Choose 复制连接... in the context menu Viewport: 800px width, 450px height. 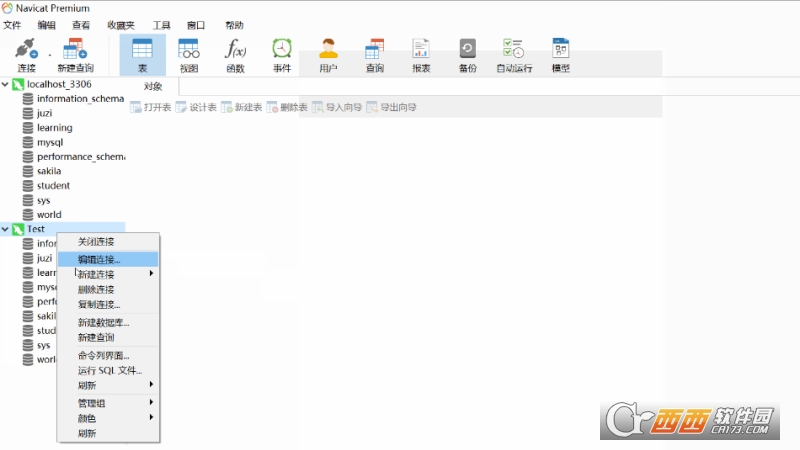pyautogui.click(x=108, y=305)
